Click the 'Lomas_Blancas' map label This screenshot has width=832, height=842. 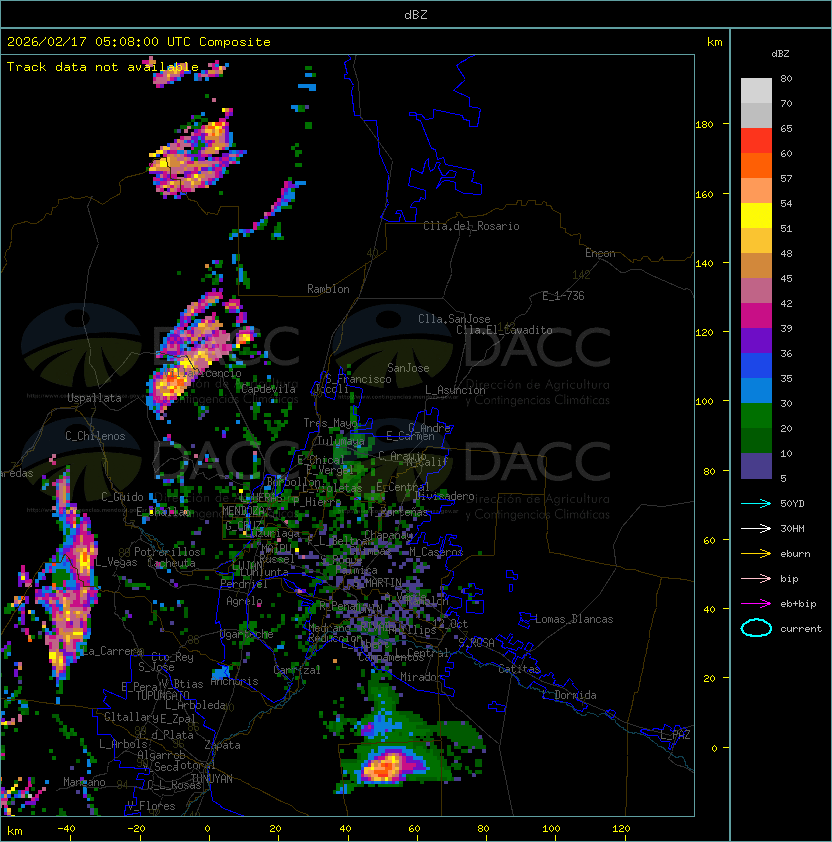[x=574, y=619]
